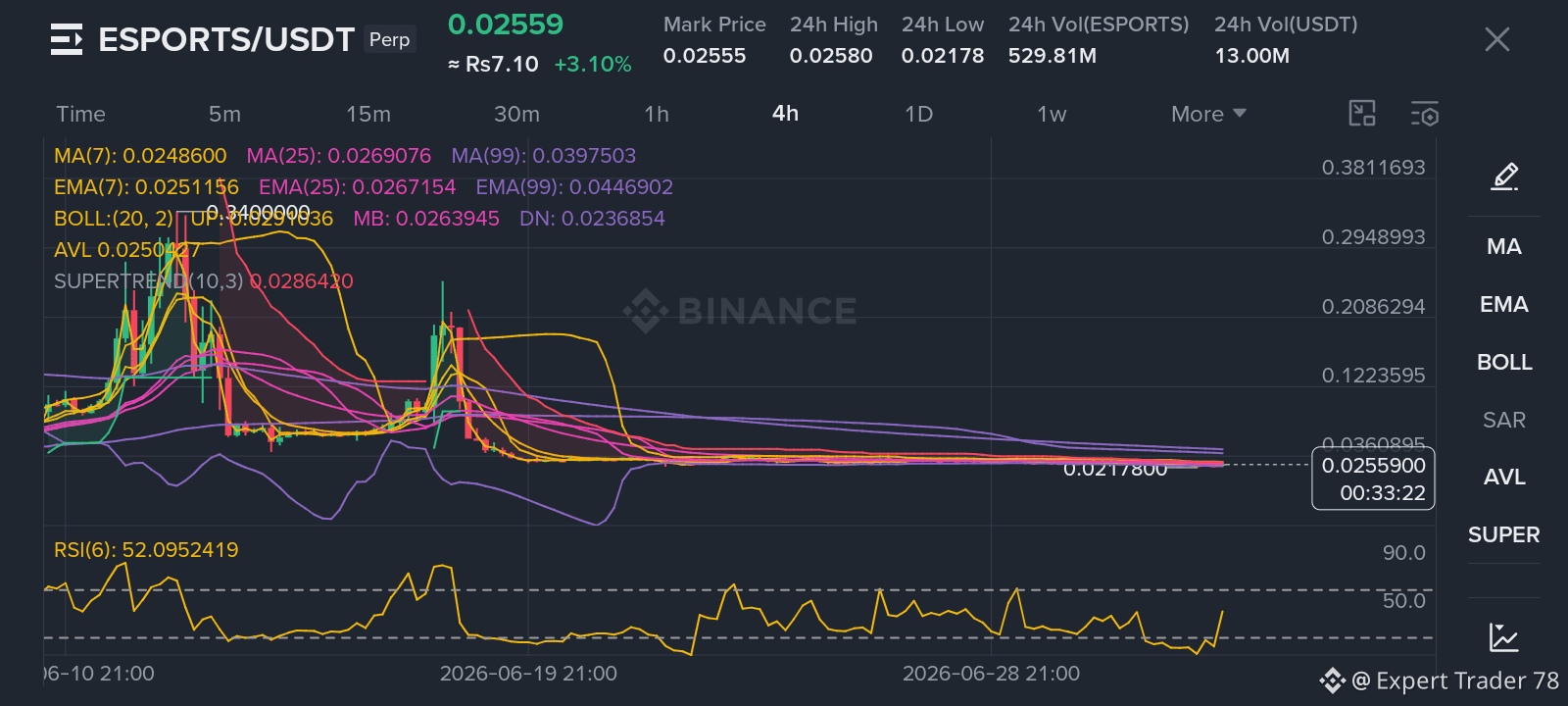Image resolution: width=1568 pixels, height=706 pixels.
Task: Toggle the SAR indicator
Action: tap(1503, 420)
